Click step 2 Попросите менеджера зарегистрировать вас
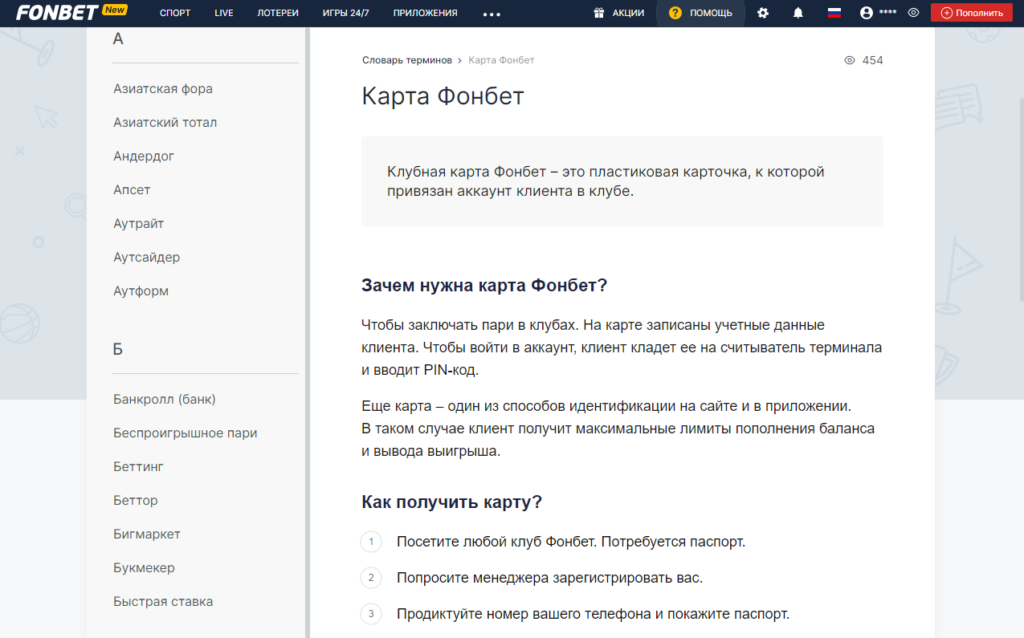 pos(549,578)
